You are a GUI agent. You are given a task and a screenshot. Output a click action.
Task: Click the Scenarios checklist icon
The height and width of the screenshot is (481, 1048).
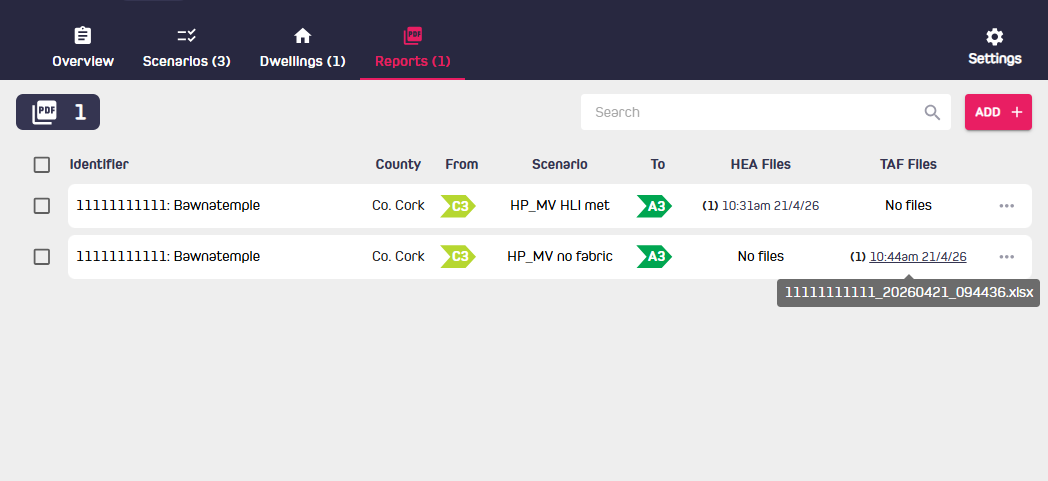point(186,35)
